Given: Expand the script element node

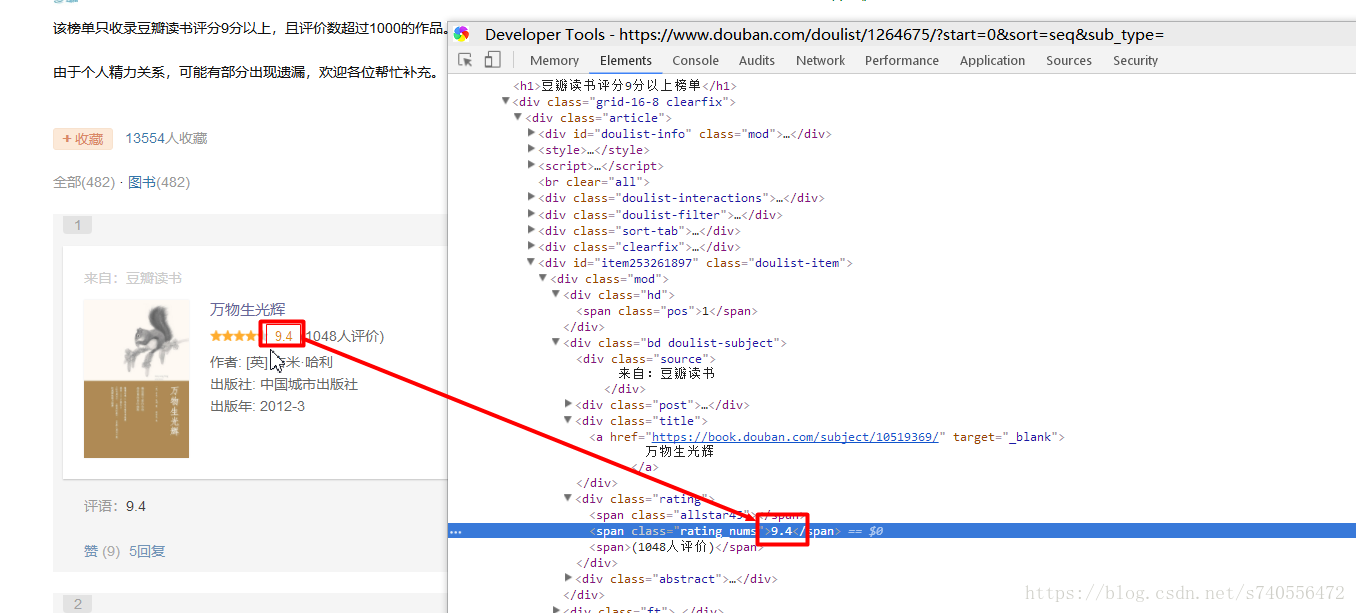Looking at the screenshot, I should click(531, 166).
